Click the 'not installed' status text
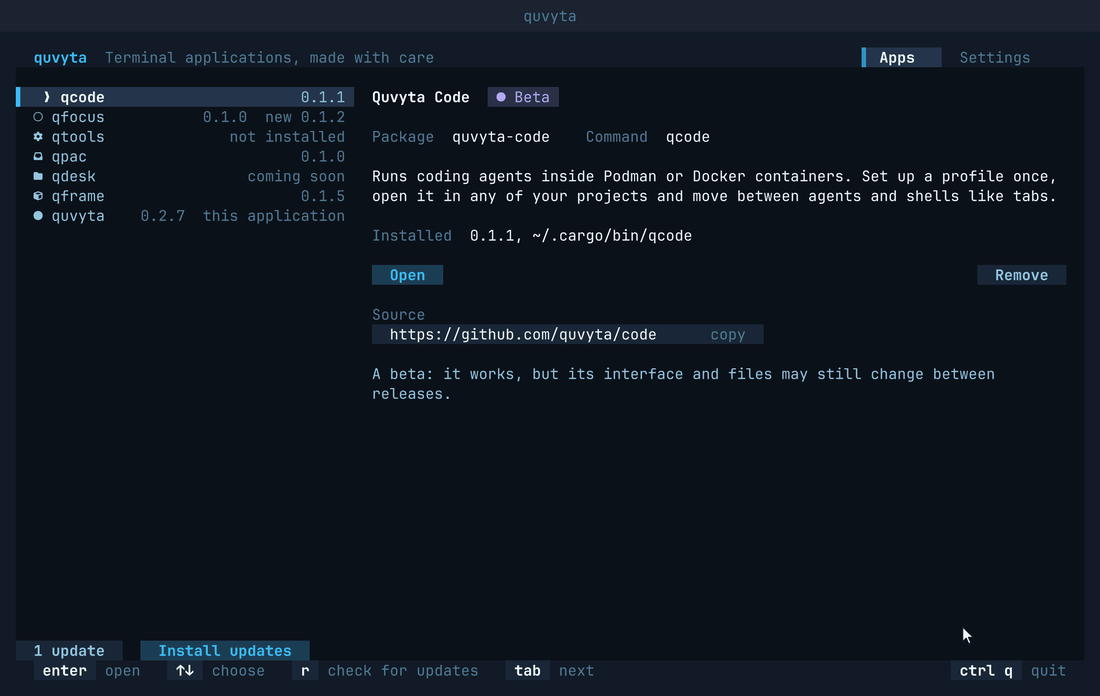The height and width of the screenshot is (696, 1100). pos(287,137)
